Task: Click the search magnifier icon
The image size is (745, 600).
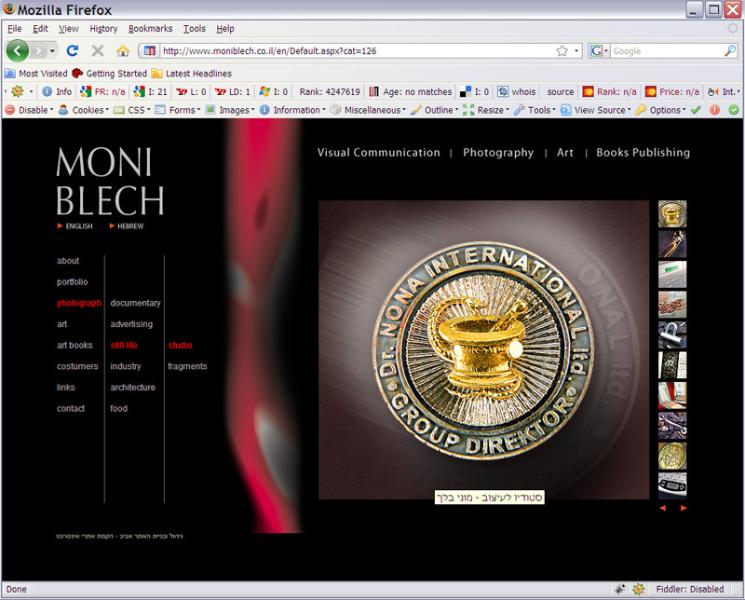Action: [x=730, y=51]
